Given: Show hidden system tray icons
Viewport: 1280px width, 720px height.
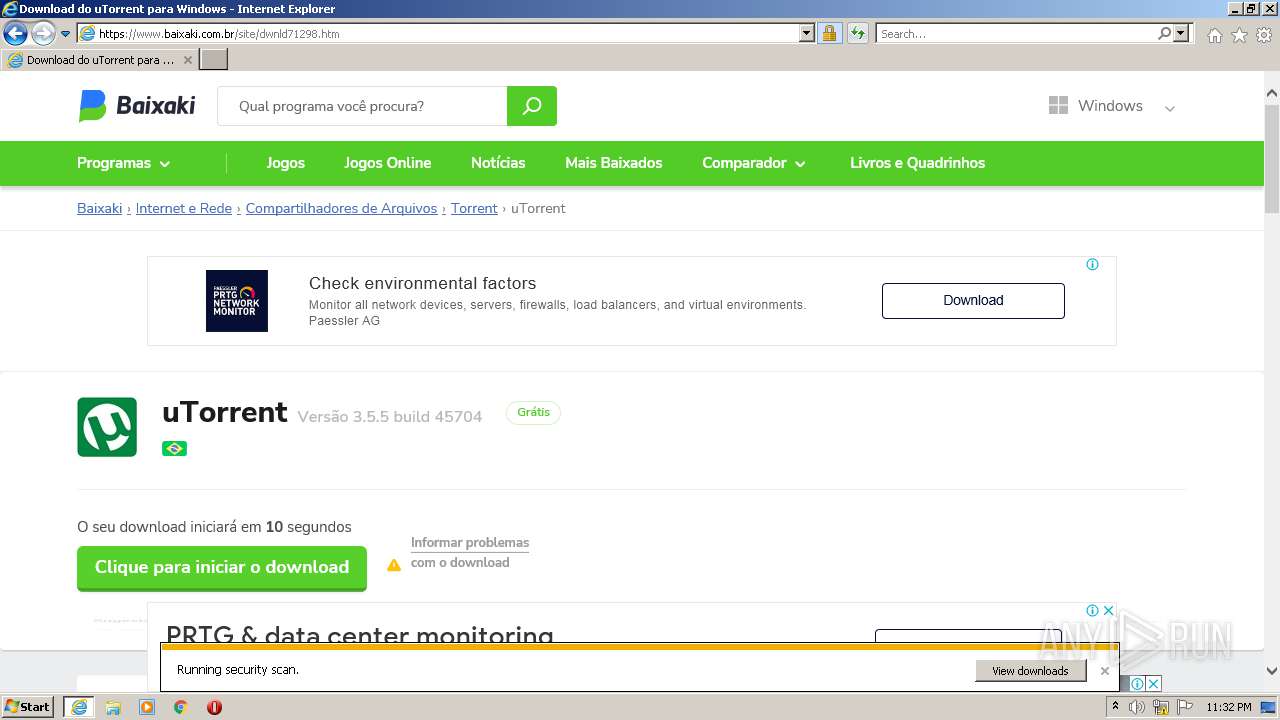Looking at the screenshot, I should pyautogui.click(x=1115, y=707).
